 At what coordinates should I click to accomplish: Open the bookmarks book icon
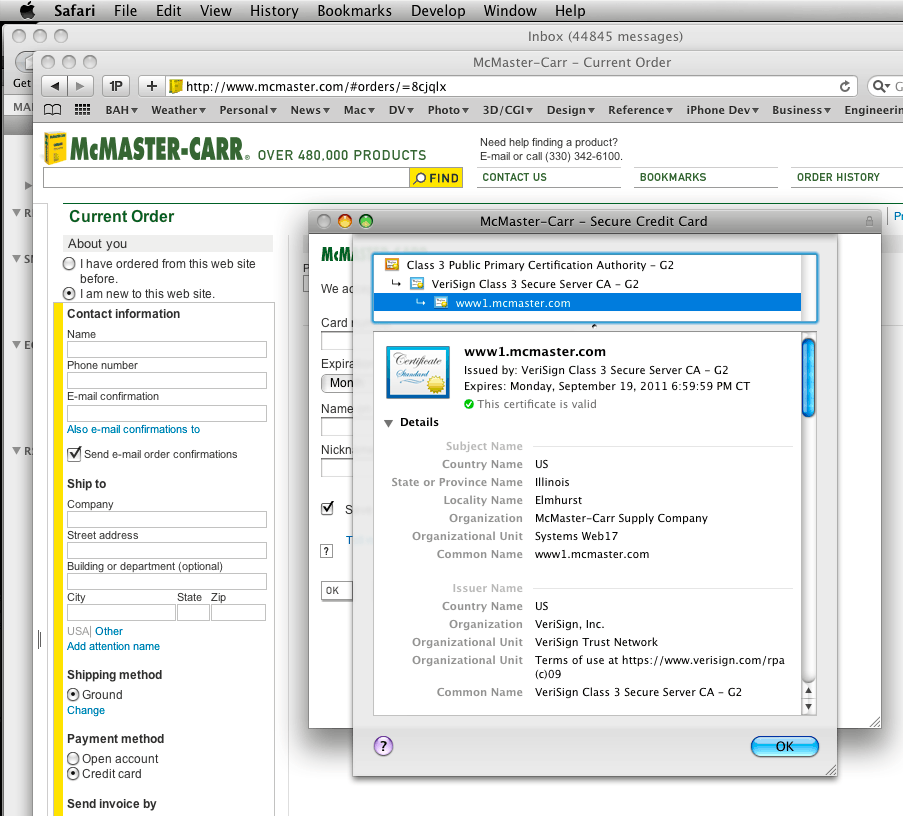[x=52, y=110]
